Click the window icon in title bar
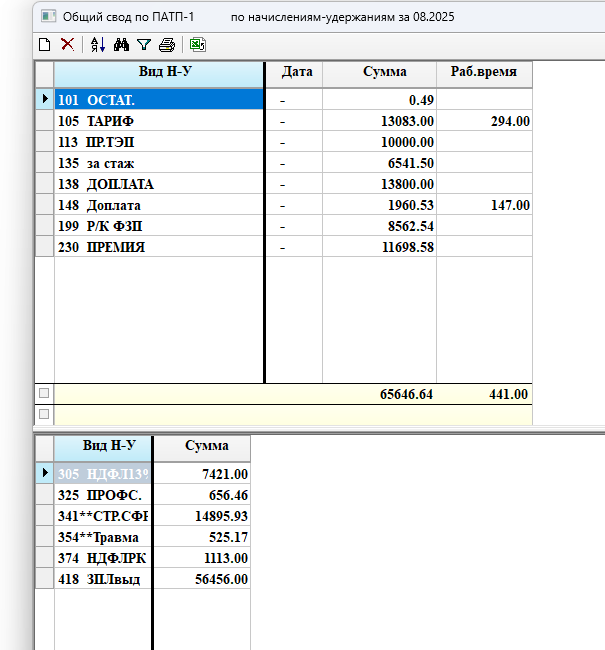The height and width of the screenshot is (650, 605). tap(49, 17)
